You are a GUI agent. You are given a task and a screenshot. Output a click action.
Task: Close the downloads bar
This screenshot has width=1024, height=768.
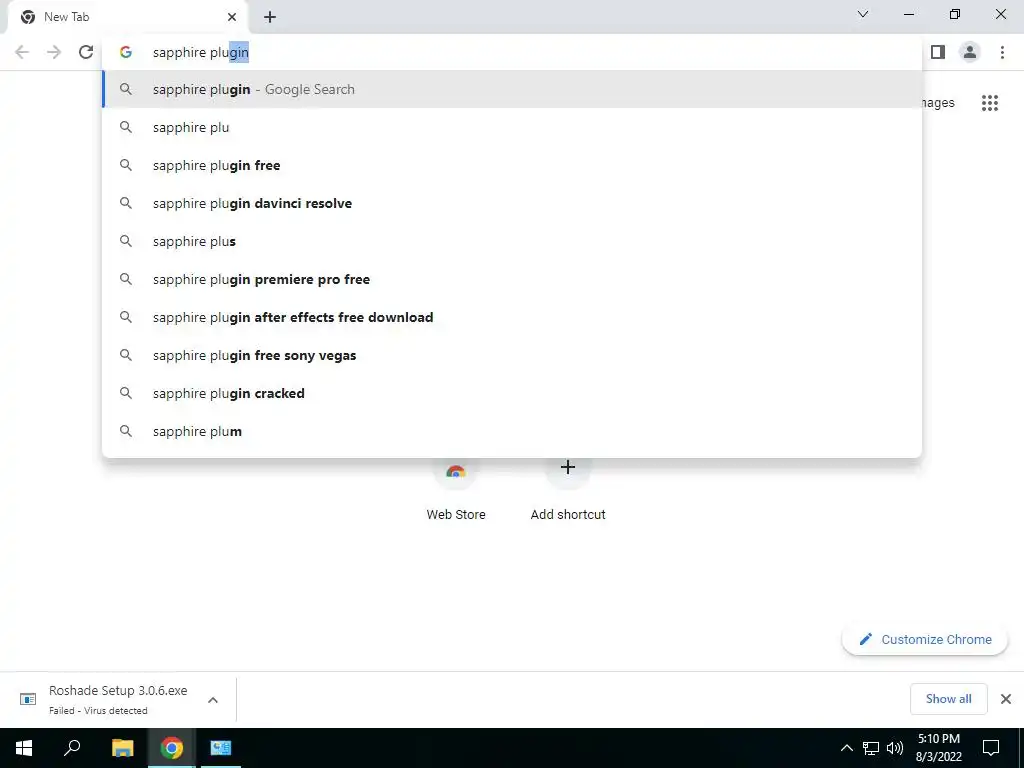[x=1006, y=699]
